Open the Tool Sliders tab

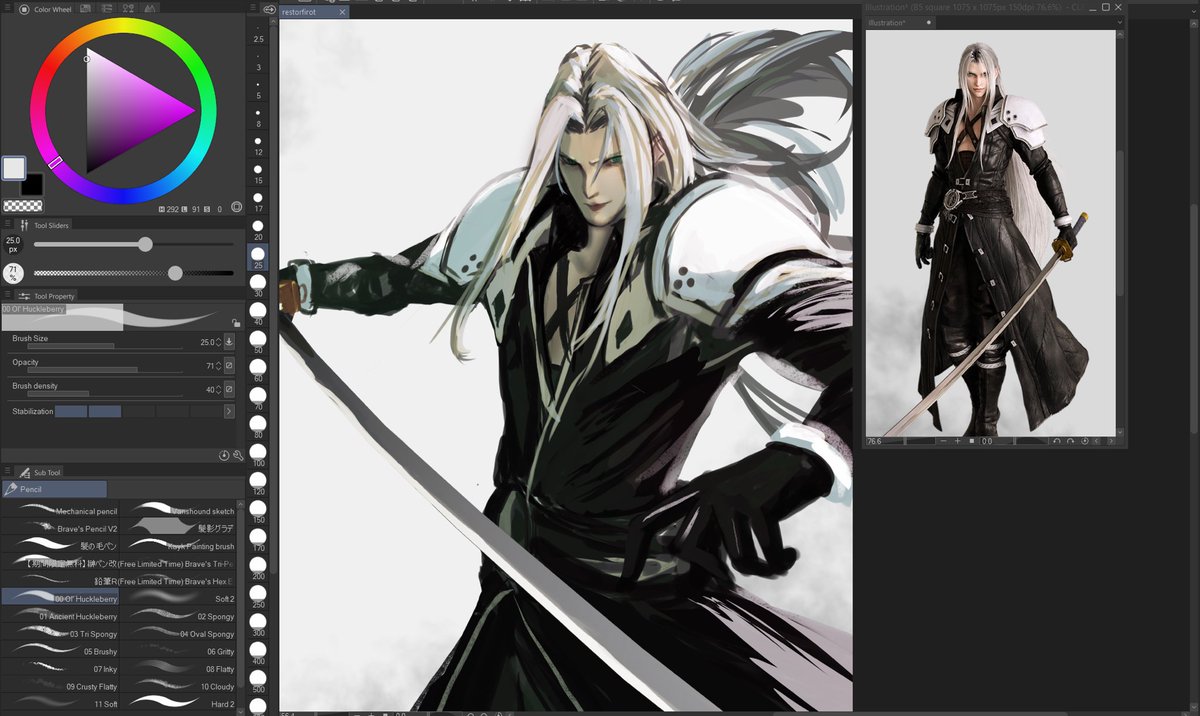tap(45, 225)
